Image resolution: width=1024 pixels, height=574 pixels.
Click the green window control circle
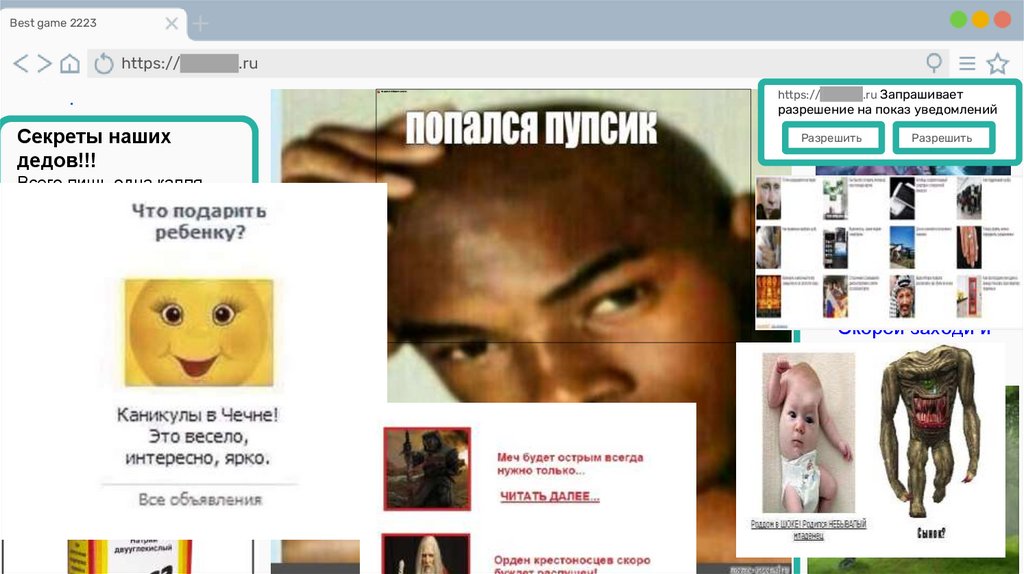point(958,19)
